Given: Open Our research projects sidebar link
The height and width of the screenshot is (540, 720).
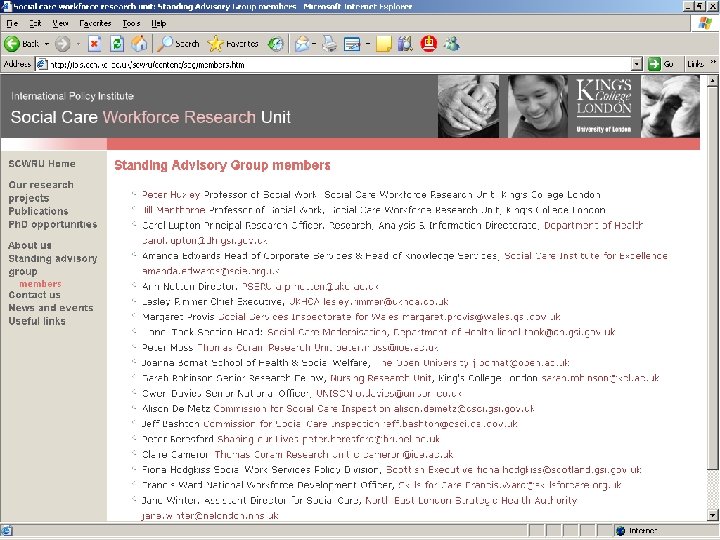Looking at the screenshot, I should (40, 191).
